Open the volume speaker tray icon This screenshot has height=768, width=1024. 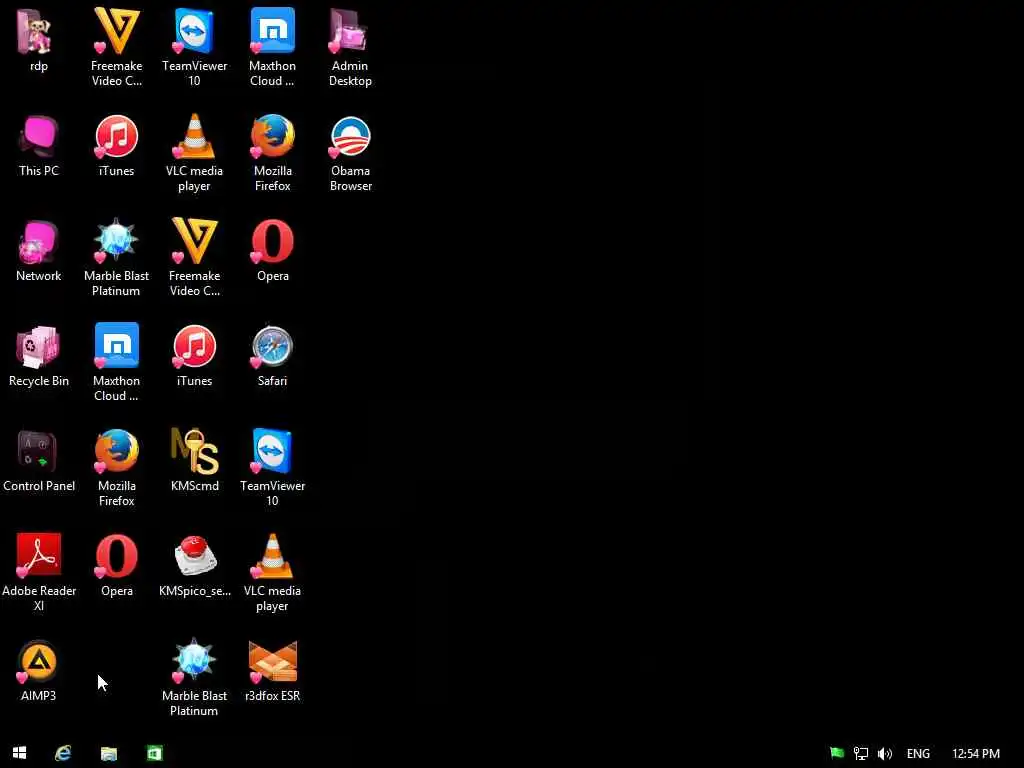point(885,754)
